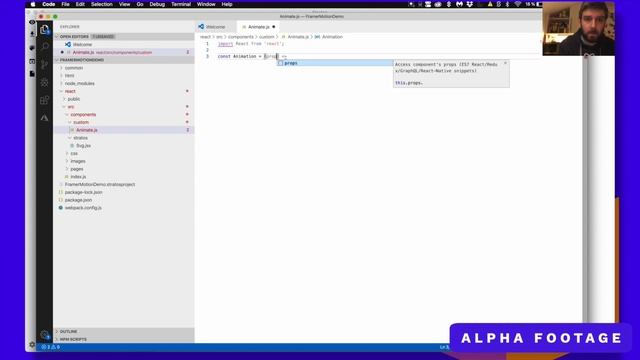Viewport: 640px width, 360px height.
Task: Click the warning triangle in the menu bar
Action: [x=490, y=4]
